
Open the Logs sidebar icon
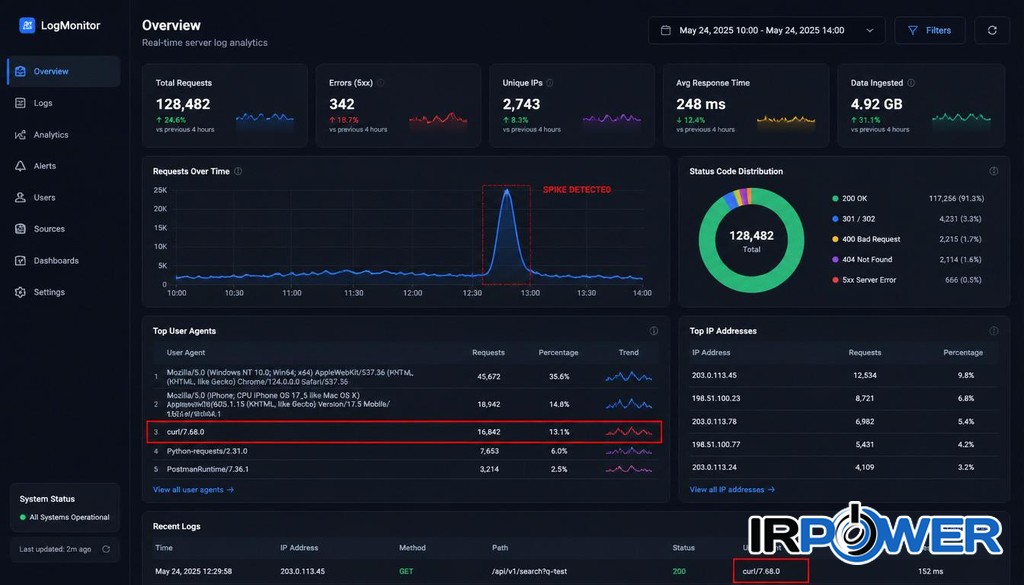(20, 103)
